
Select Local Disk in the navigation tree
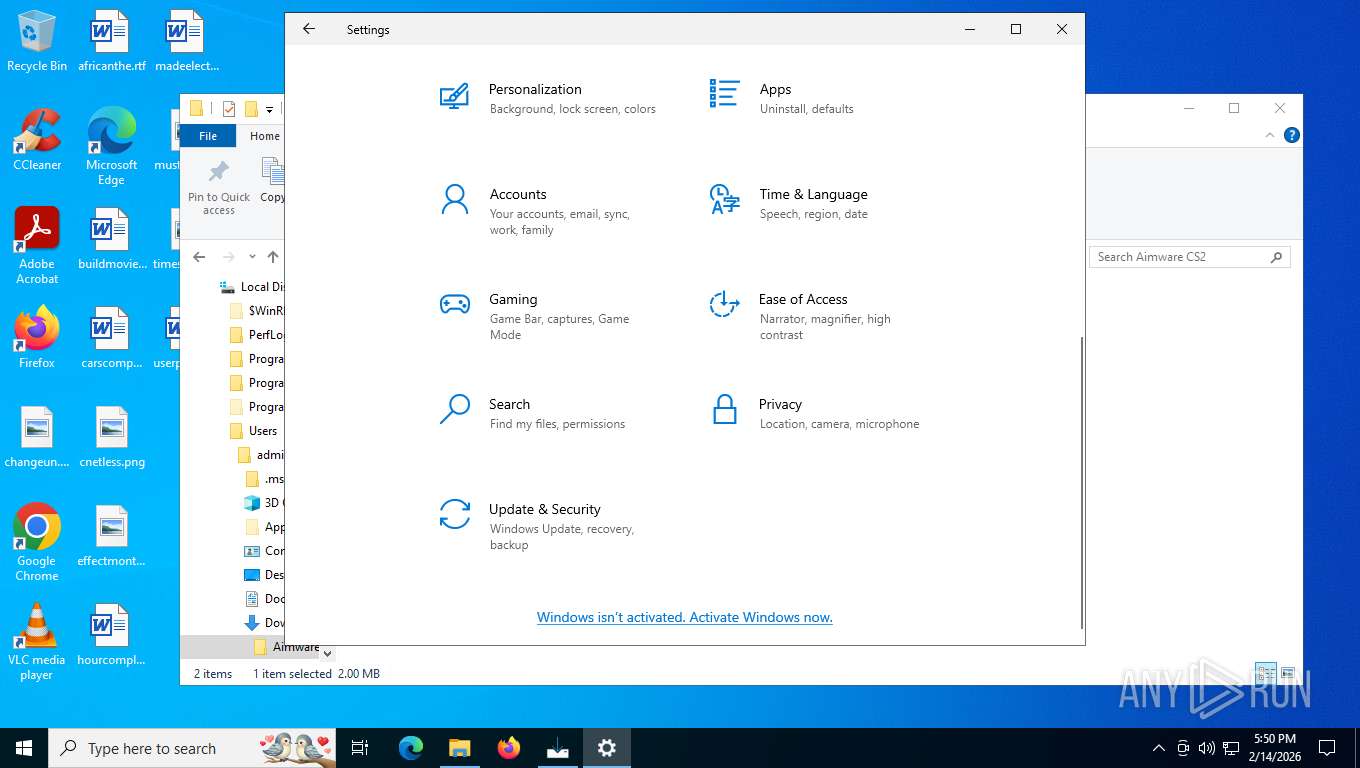point(252,287)
